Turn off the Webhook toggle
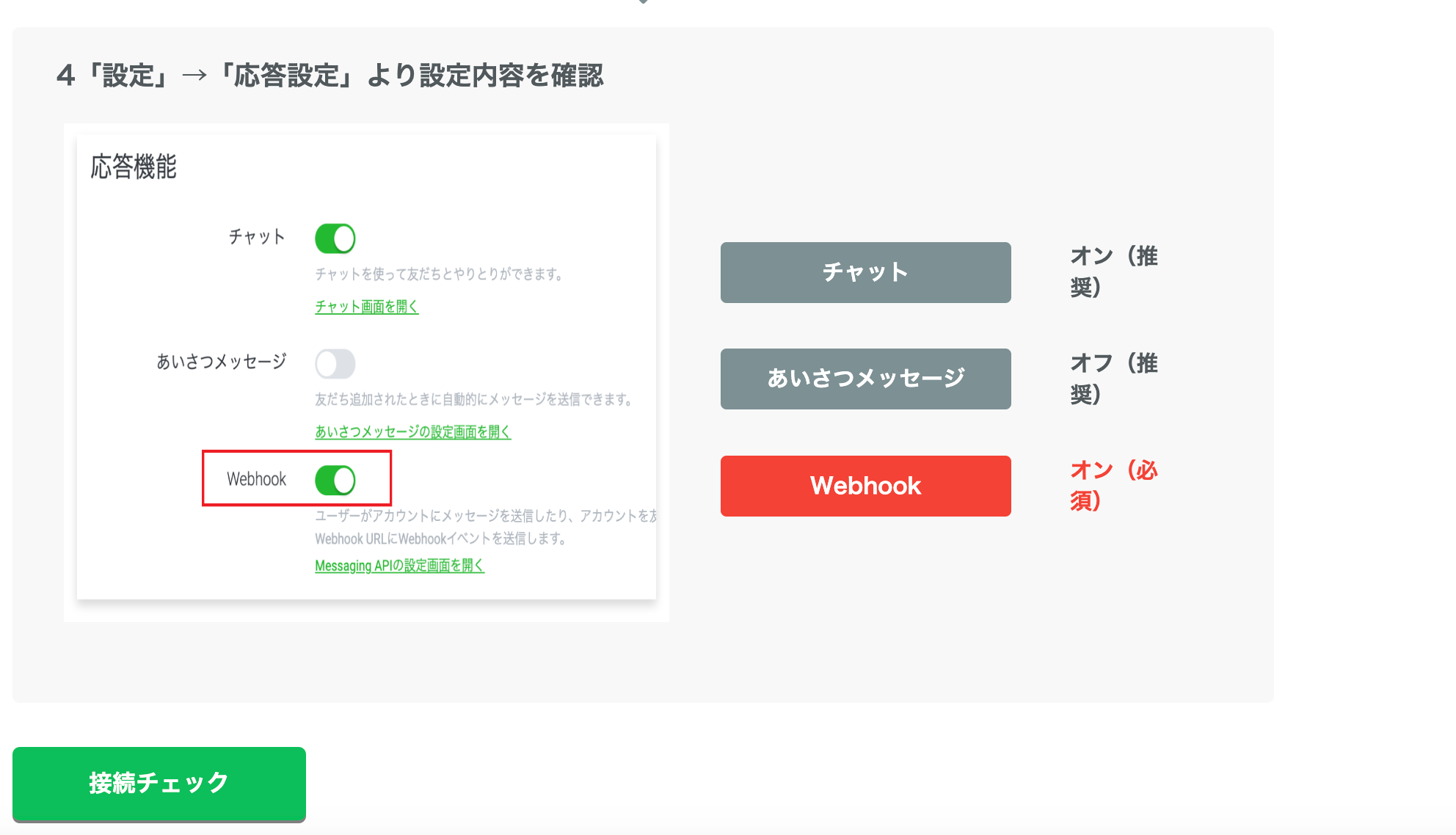The width and height of the screenshot is (1456, 835). tap(336, 479)
